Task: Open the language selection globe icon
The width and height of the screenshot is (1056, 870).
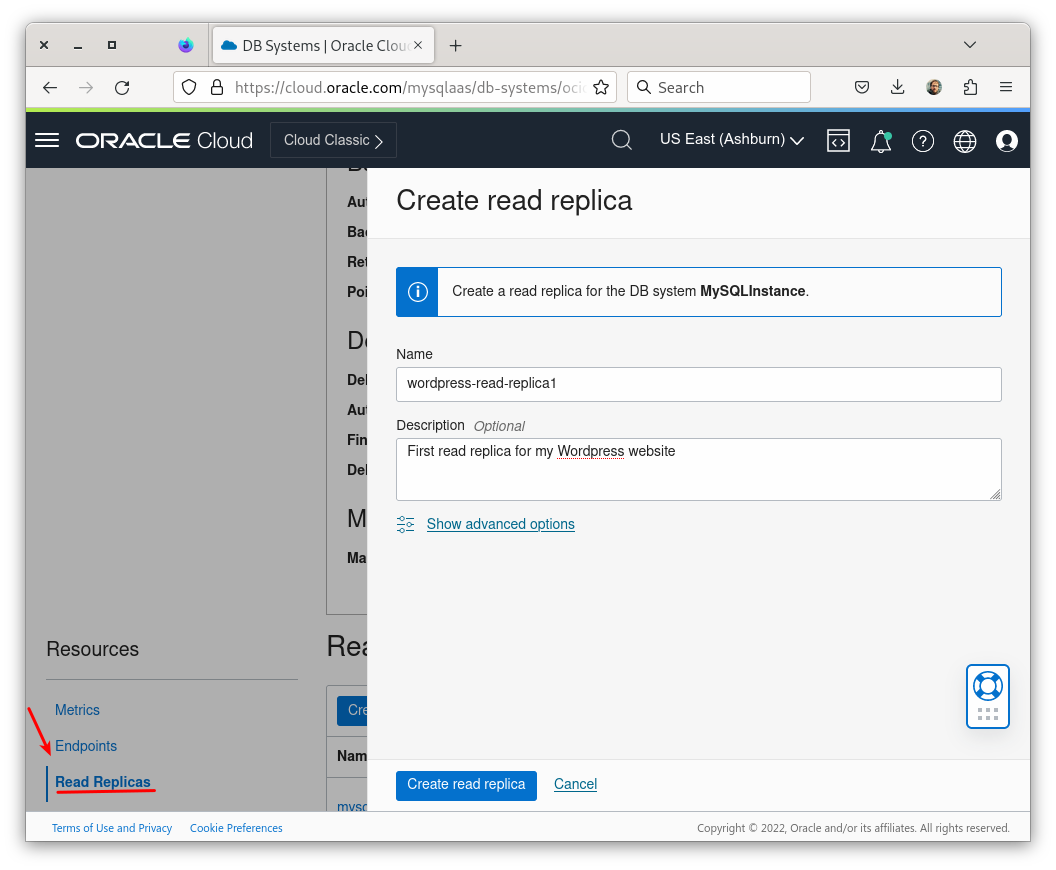Action: [964, 141]
